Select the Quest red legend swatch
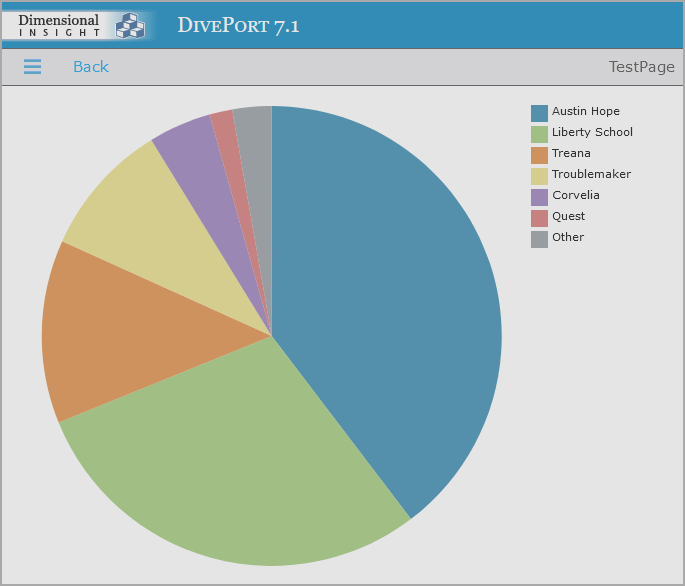 click(x=539, y=217)
